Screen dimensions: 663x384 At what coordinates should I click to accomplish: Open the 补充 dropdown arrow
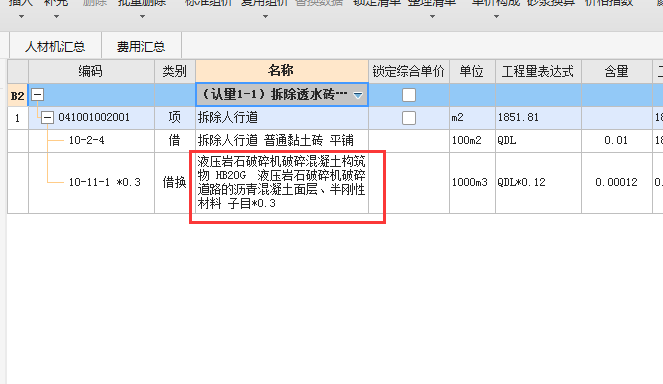click(56, 17)
